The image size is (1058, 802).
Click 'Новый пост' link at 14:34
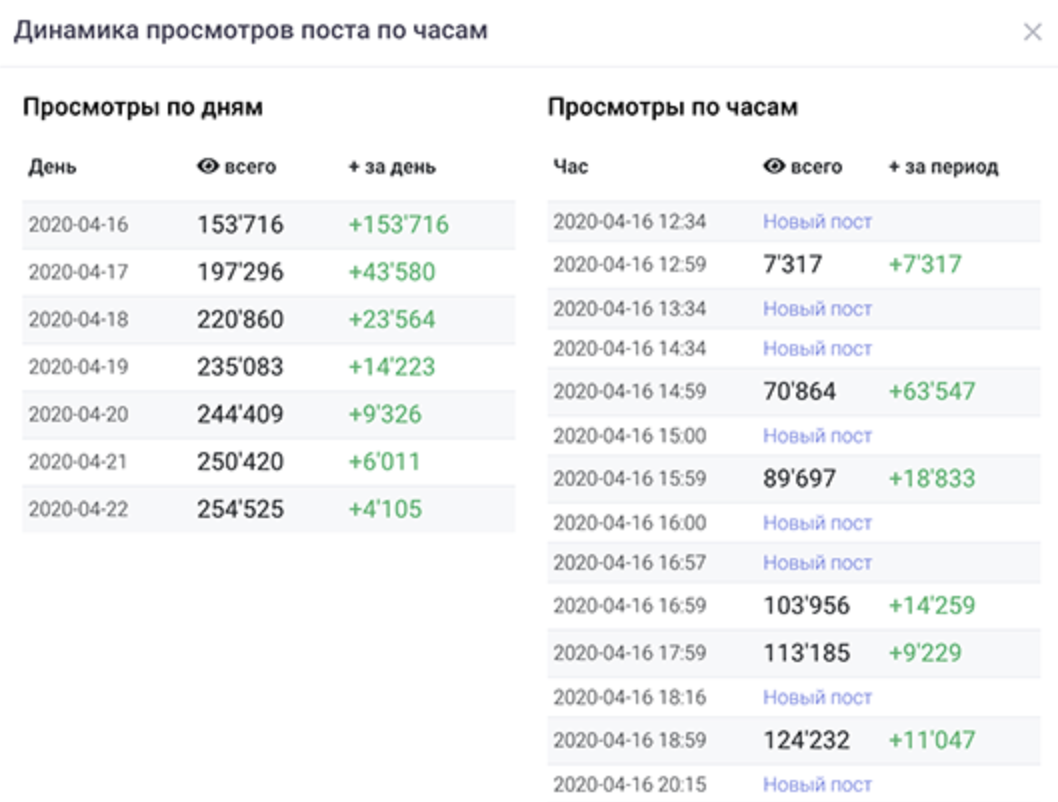tap(817, 348)
